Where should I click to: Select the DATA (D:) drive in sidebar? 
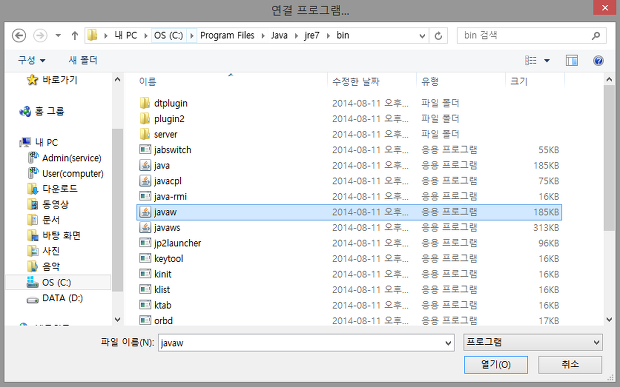[55, 298]
